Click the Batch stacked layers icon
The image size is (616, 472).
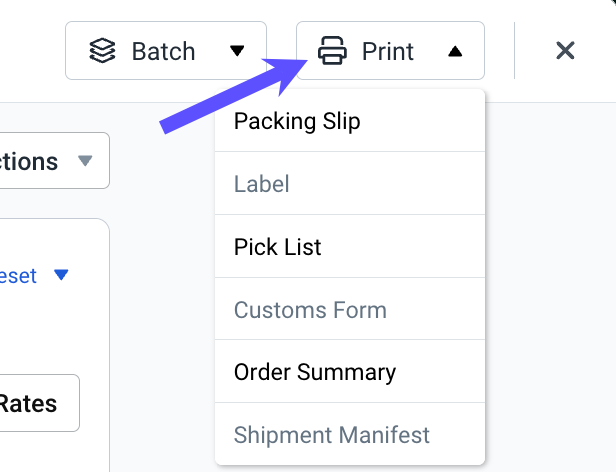(x=103, y=51)
